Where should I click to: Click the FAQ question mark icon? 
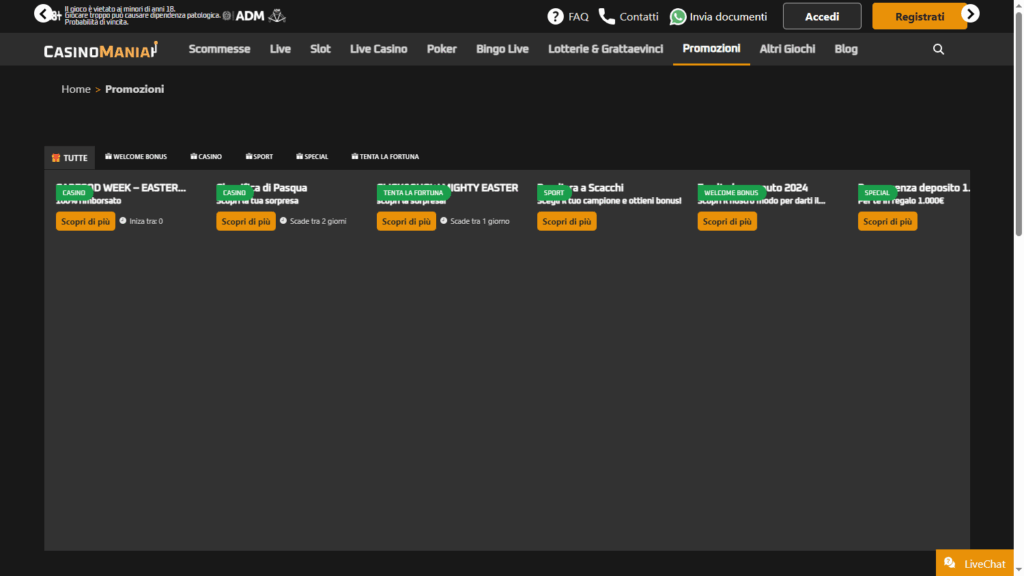click(556, 16)
